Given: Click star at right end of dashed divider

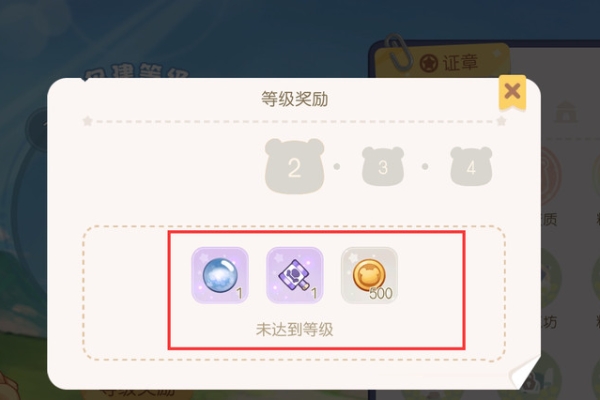Looking at the screenshot, I should pos(501,121).
